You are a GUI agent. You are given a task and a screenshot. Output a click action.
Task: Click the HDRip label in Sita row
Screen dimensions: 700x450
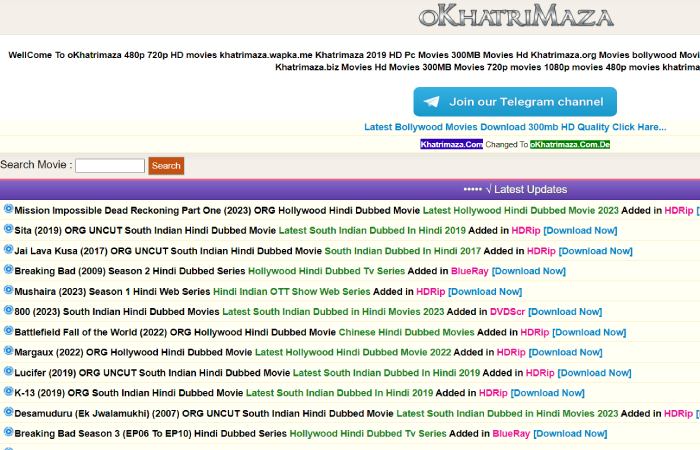coord(526,231)
